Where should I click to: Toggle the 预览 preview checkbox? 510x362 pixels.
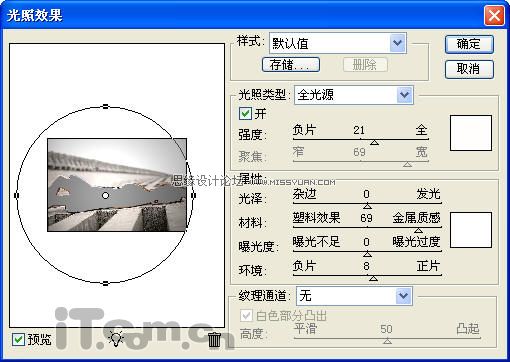click(18, 339)
